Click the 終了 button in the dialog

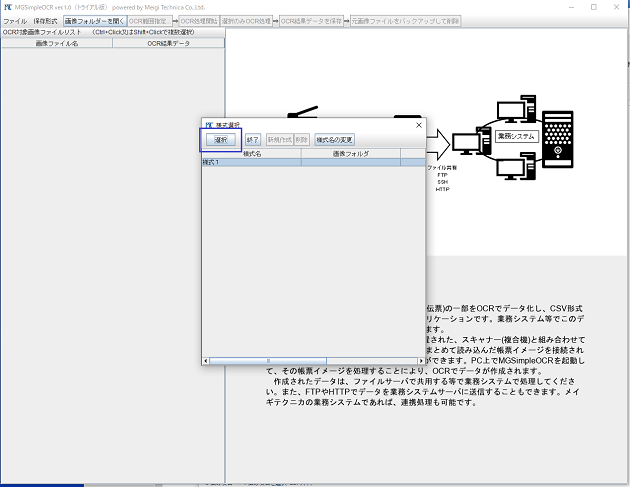[253, 139]
